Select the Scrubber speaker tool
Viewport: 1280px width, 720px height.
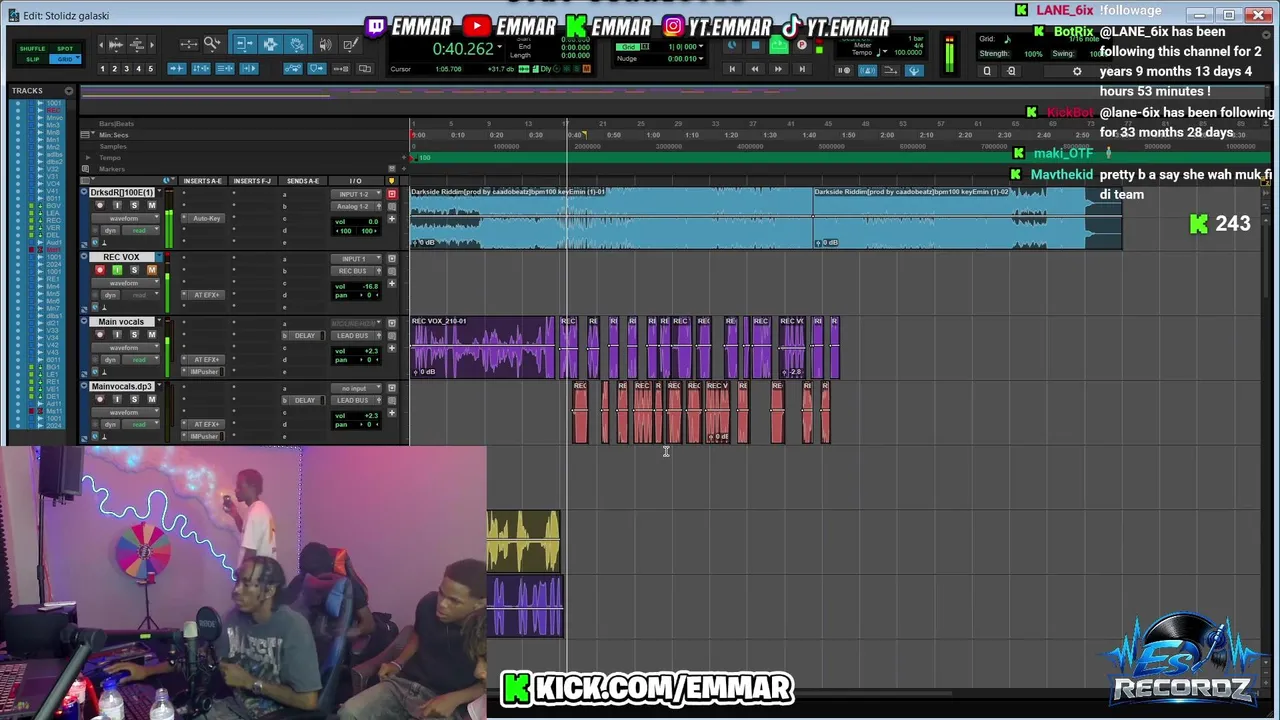[x=326, y=44]
